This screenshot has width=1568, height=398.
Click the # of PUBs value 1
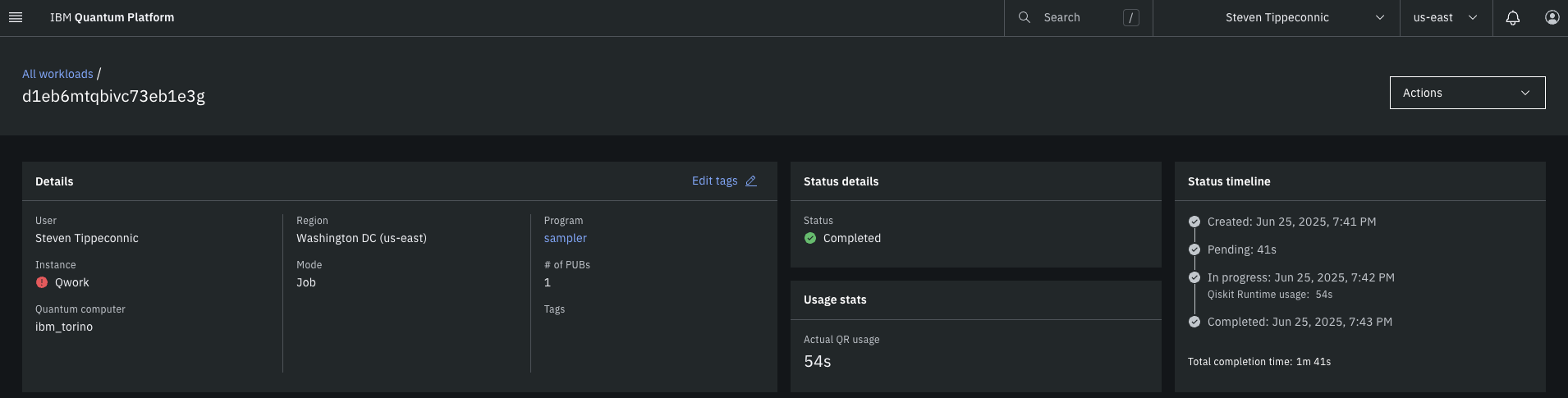(x=547, y=282)
